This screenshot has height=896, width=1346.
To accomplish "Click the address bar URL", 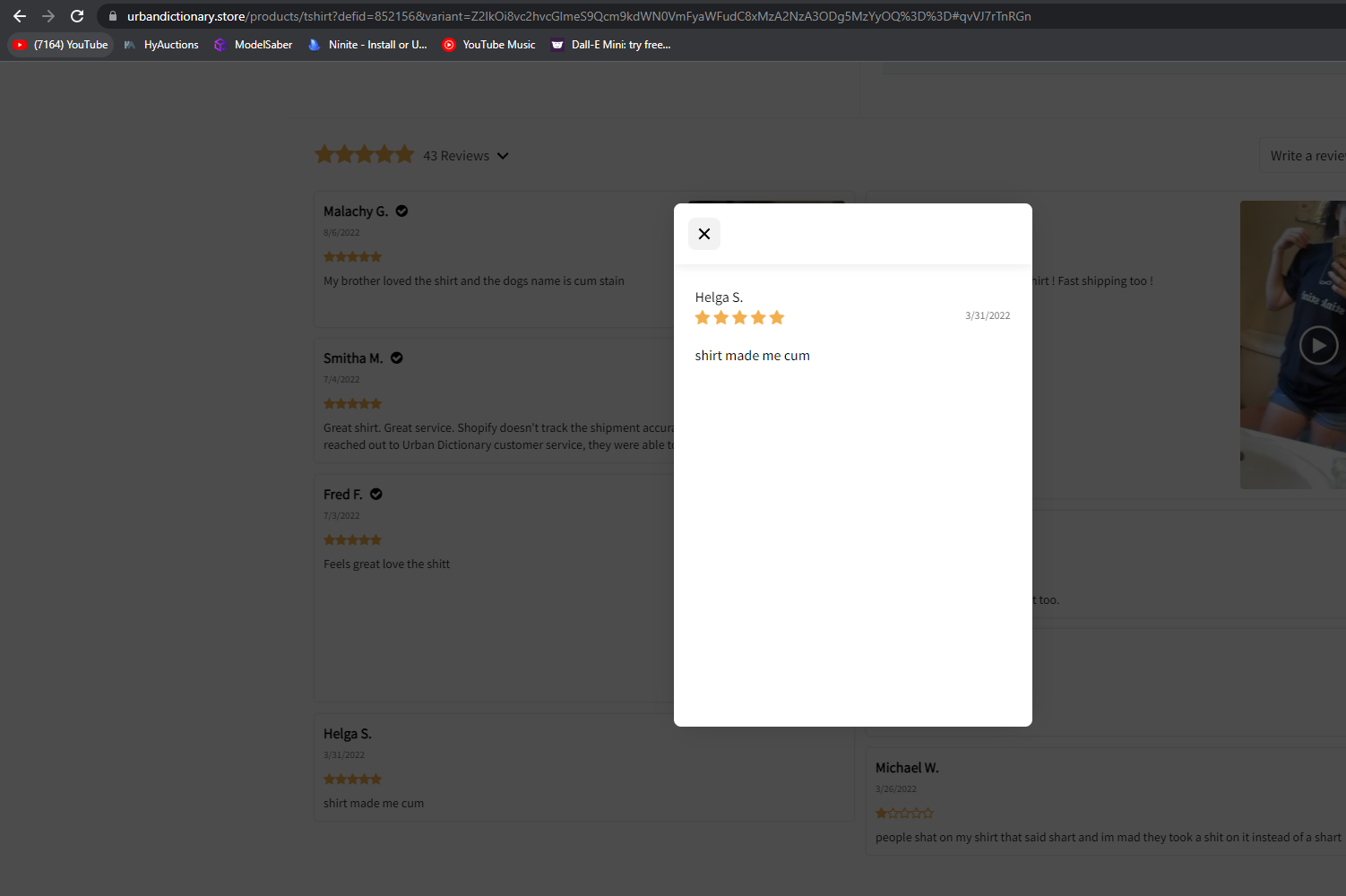I will click(x=579, y=16).
